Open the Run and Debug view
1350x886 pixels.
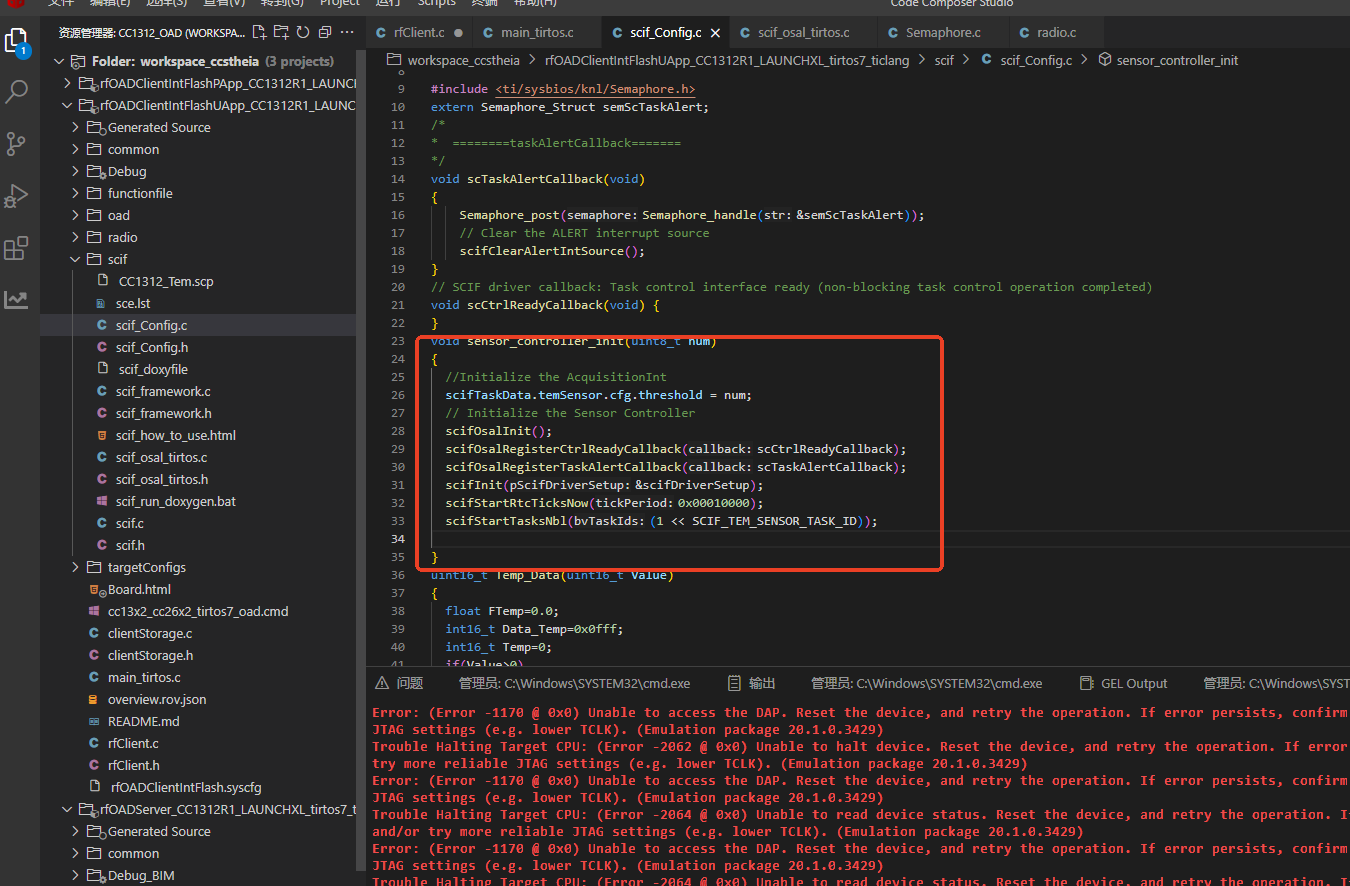coord(16,196)
